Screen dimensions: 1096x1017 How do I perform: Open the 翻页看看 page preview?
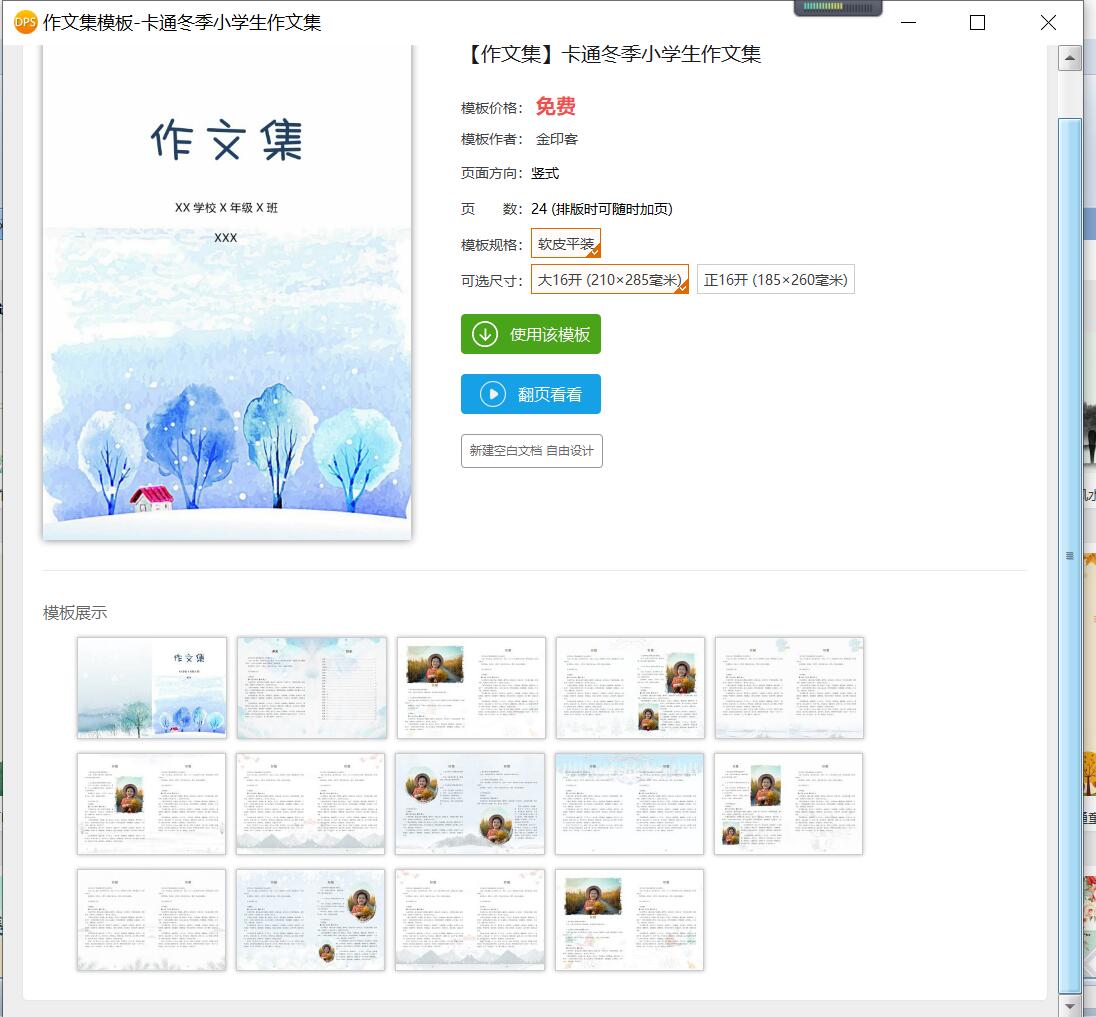[531, 394]
